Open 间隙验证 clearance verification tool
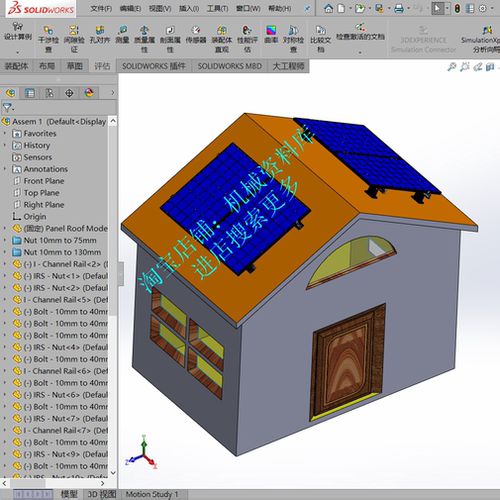 click(74, 40)
